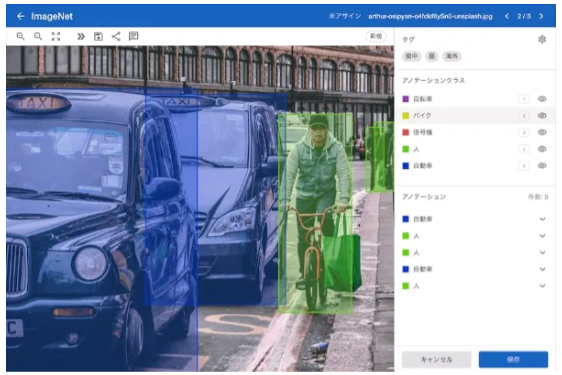The image size is (562, 375).
Task: Click the blue 保存 save button
Action: (513, 359)
